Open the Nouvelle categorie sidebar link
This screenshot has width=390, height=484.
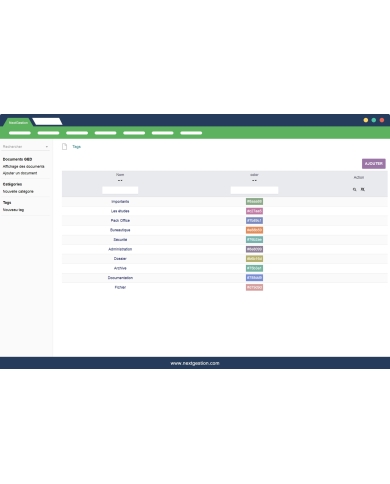pos(18,191)
